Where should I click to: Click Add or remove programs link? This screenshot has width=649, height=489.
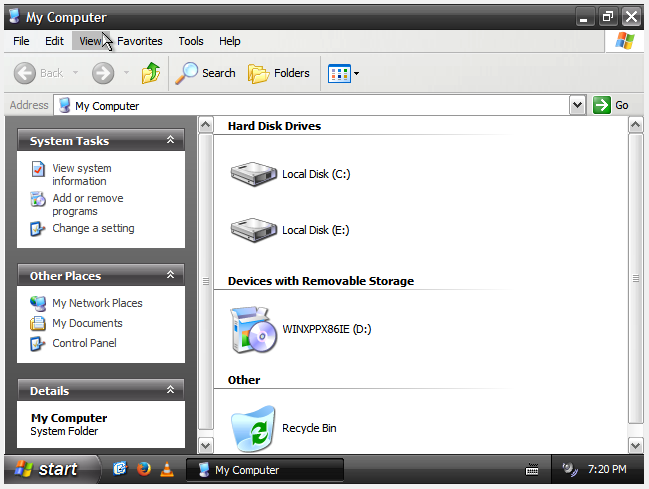tap(88, 205)
